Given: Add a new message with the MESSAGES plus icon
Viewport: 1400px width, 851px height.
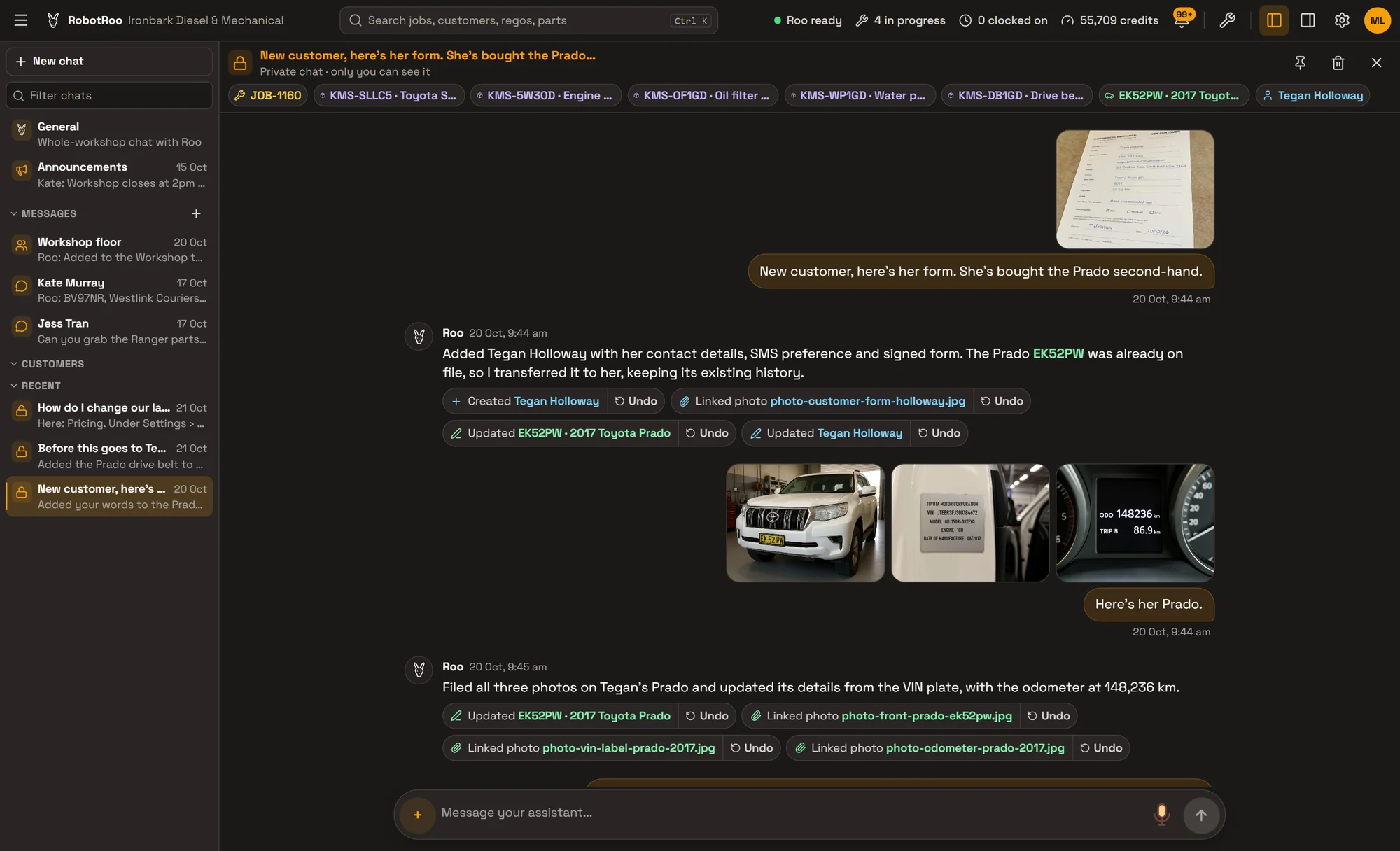Looking at the screenshot, I should (196, 213).
